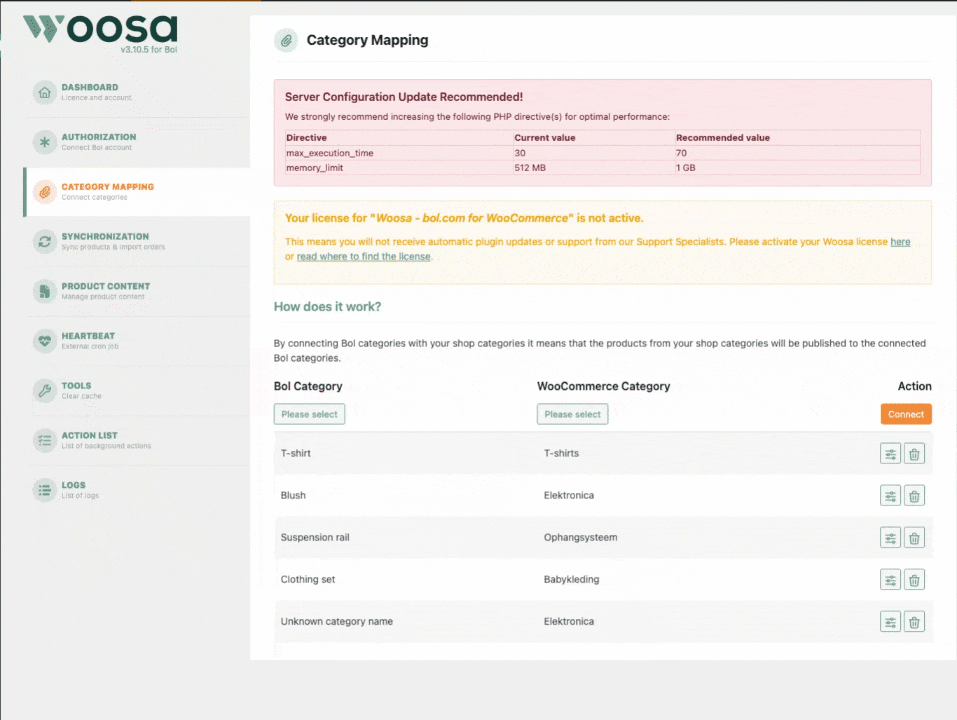This screenshot has width=957, height=720.
Task: Click the Tools wrench icon
Action: click(x=45, y=391)
